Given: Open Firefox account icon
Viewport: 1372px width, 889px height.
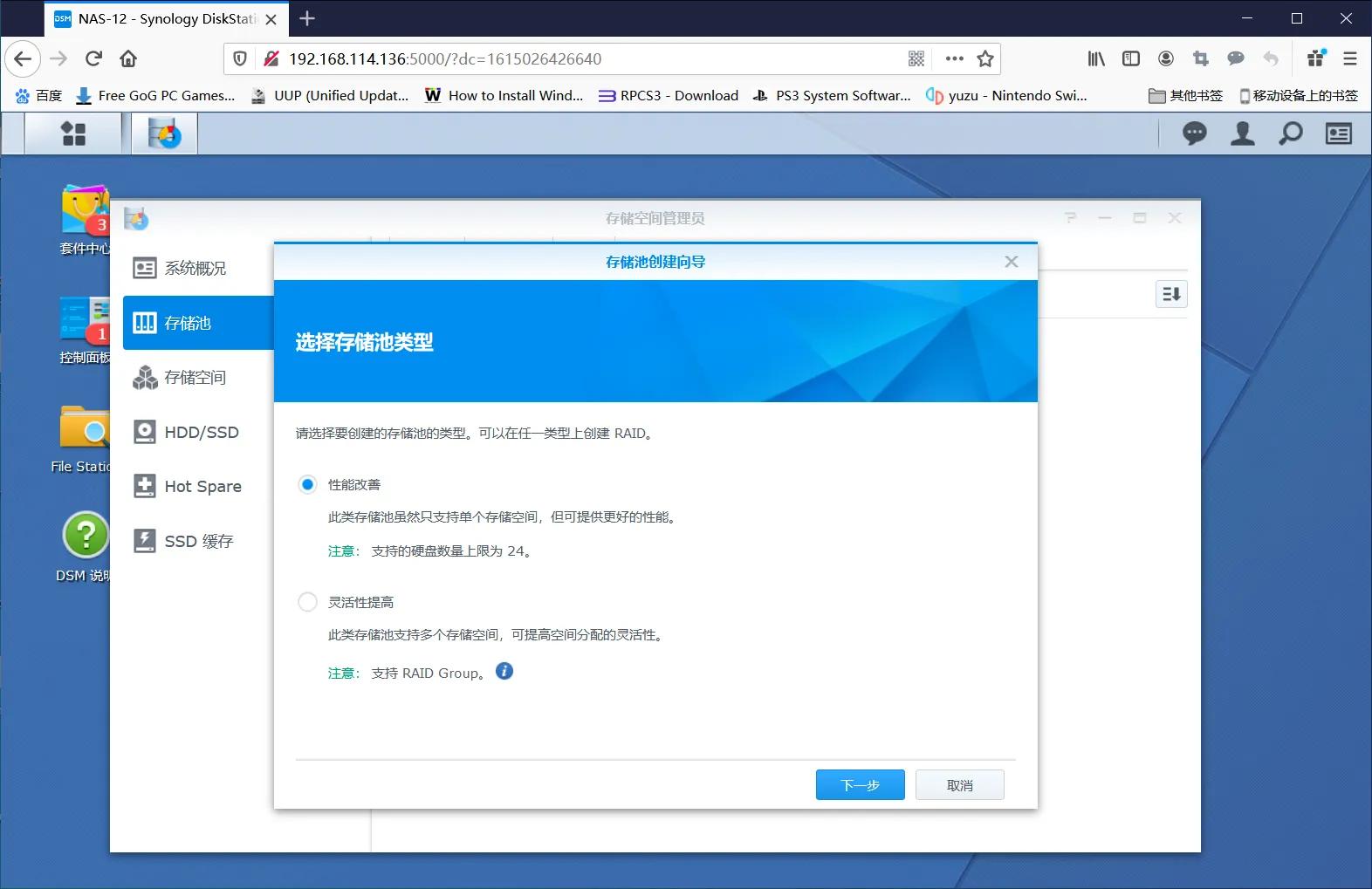Looking at the screenshot, I should pyautogui.click(x=1166, y=58).
